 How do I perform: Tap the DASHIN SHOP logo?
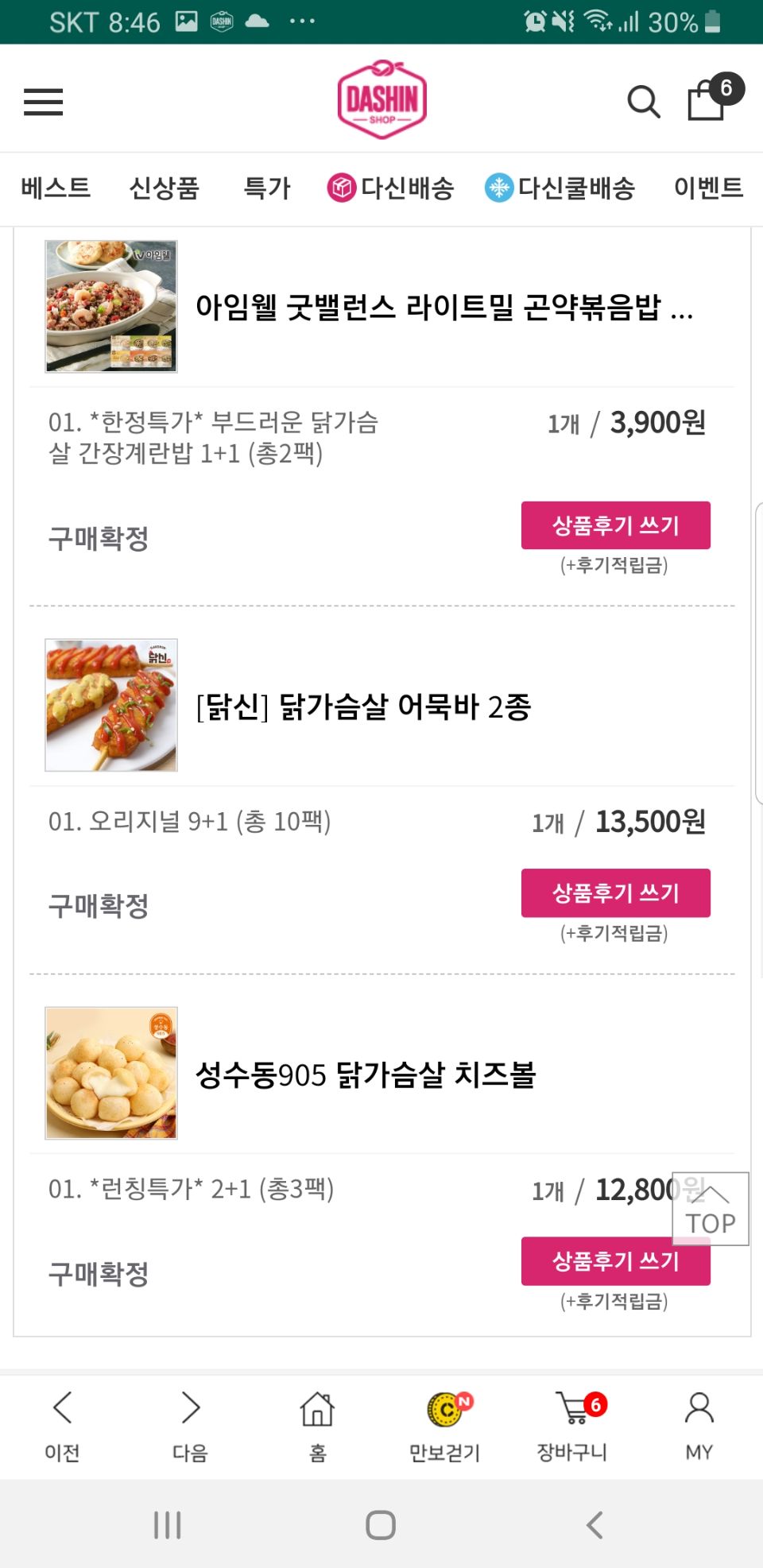381,99
